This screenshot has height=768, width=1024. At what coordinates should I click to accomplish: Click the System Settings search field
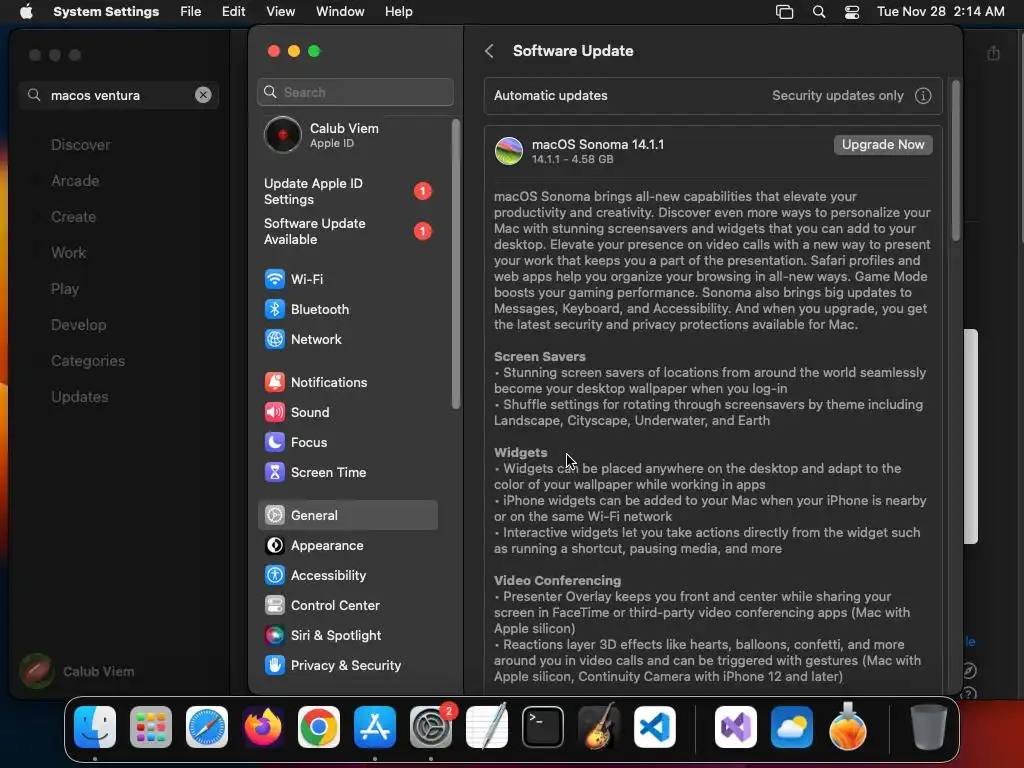point(355,92)
